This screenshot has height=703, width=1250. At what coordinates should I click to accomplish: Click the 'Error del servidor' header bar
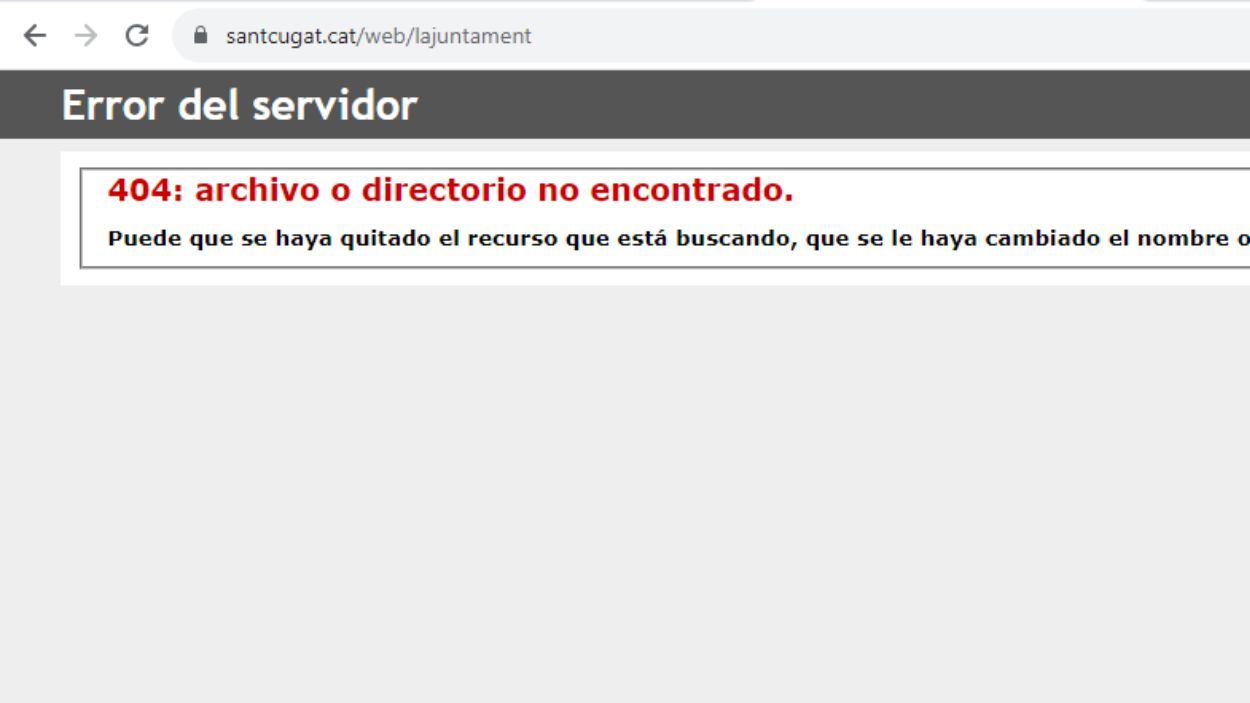pyautogui.click(x=240, y=105)
